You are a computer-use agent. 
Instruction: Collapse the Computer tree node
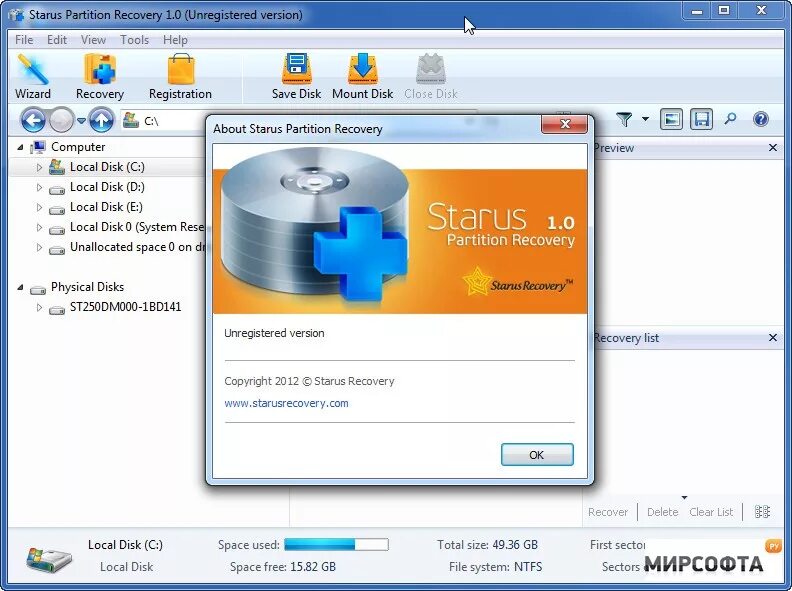click(x=20, y=147)
